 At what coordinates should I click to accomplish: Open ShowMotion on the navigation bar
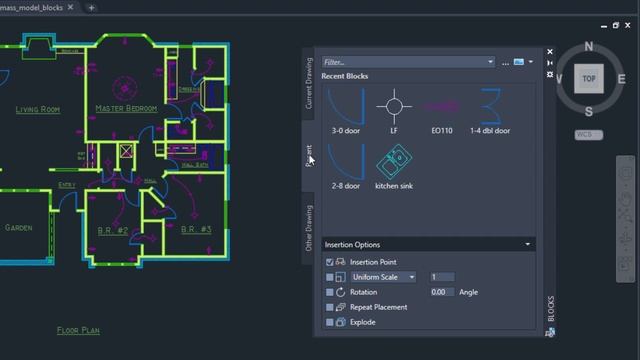(625, 263)
